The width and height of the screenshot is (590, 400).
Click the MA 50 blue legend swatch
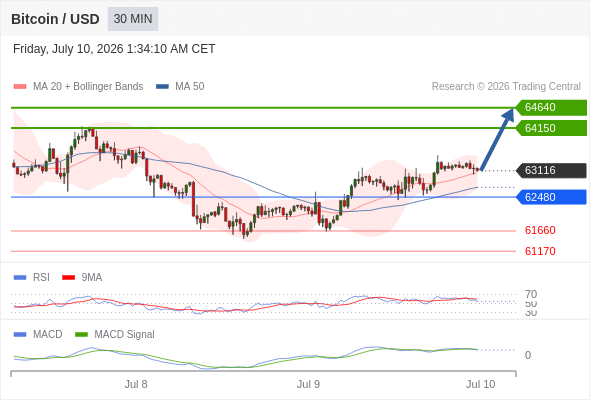(x=162, y=87)
